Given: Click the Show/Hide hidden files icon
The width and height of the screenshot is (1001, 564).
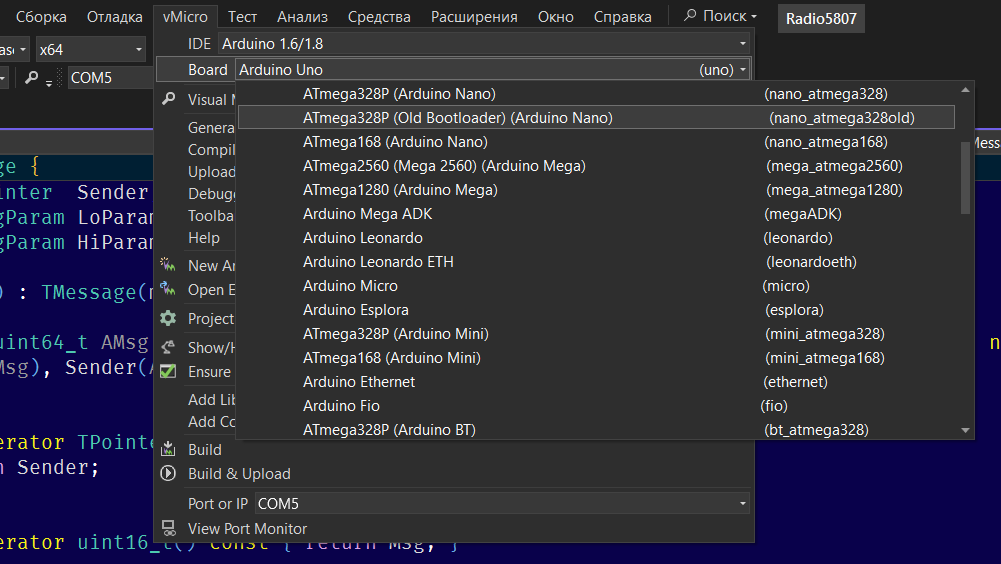Looking at the screenshot, I should (x=168, y=347).
